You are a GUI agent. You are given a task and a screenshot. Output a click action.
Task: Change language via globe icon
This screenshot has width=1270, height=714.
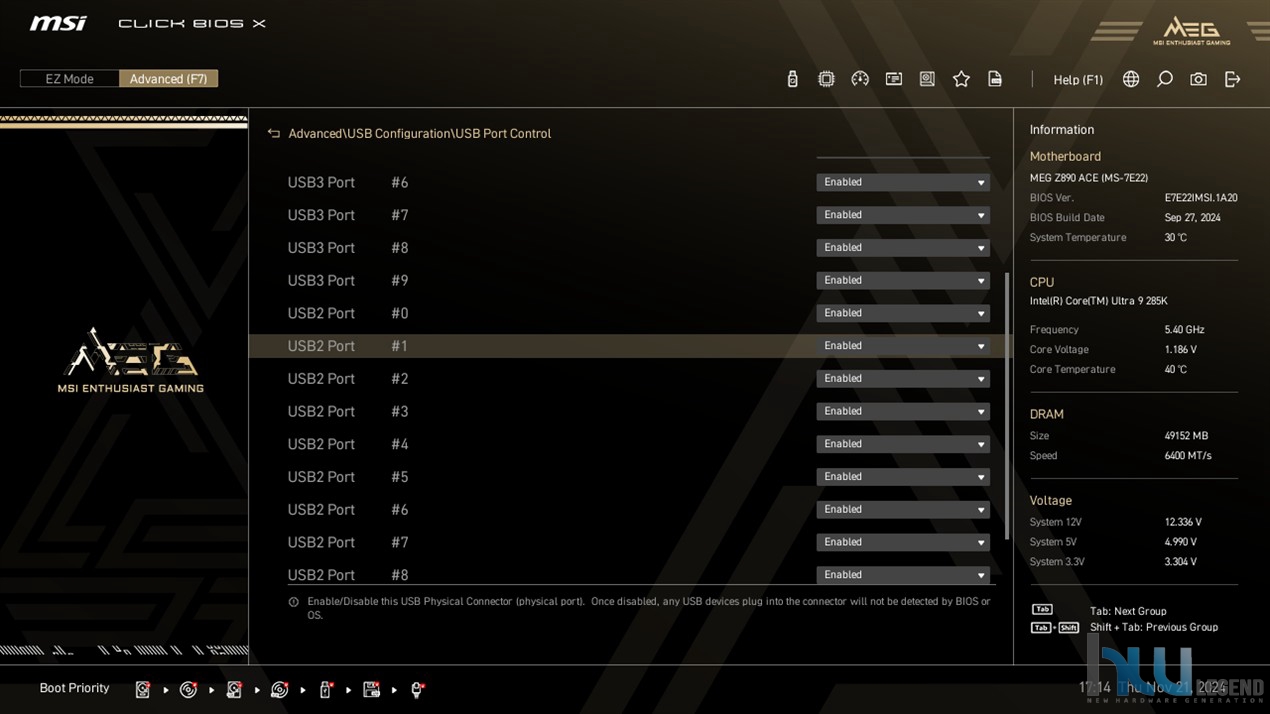pyautogui.click(x=1131, y=79)
